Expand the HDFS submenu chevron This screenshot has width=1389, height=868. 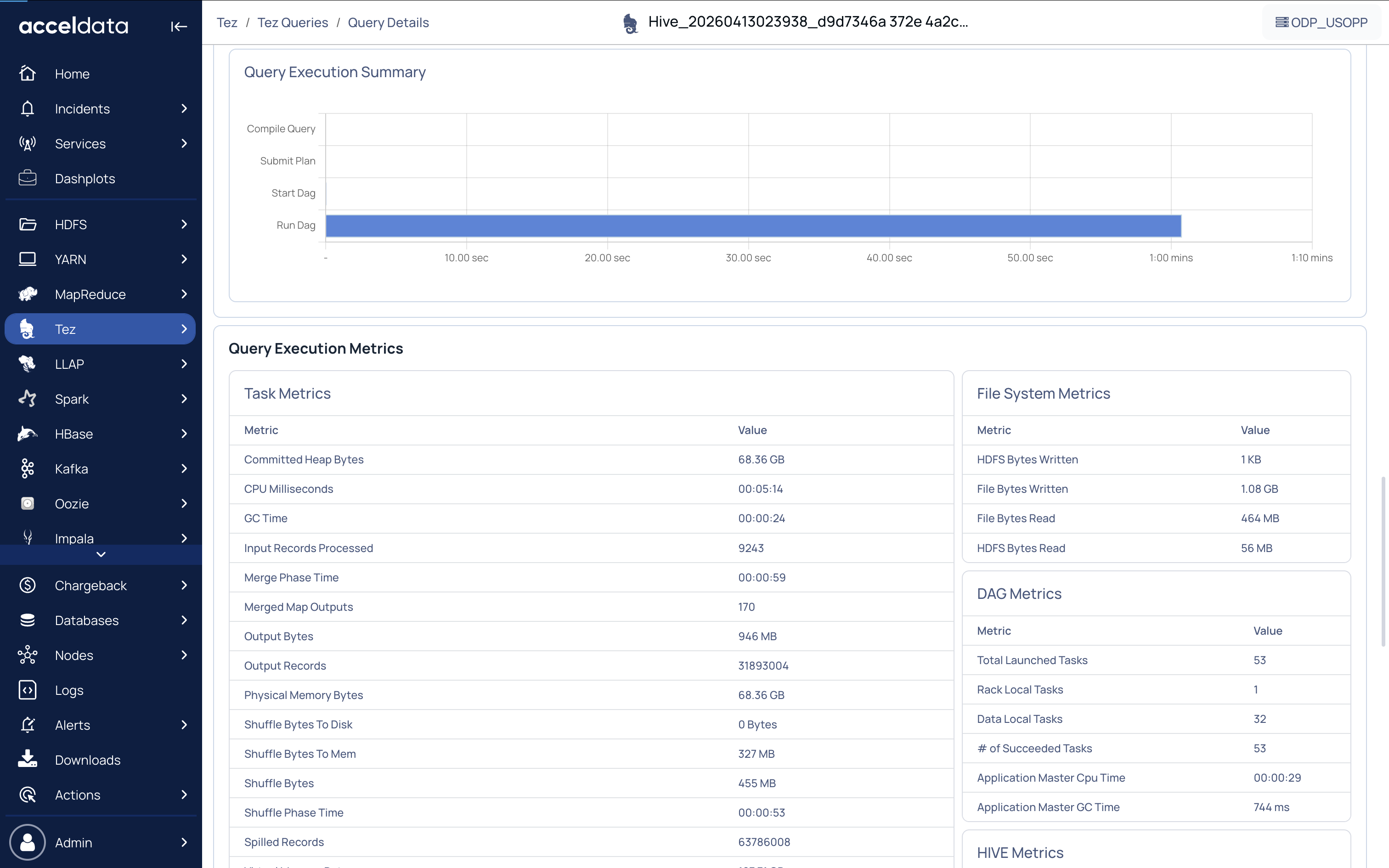(x=184, y=225)
